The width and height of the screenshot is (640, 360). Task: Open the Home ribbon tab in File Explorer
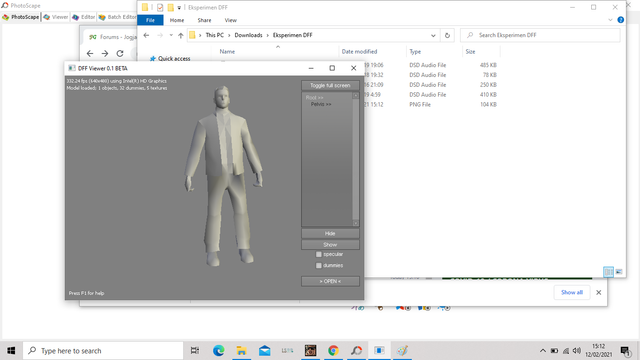(x=177, y=20)
